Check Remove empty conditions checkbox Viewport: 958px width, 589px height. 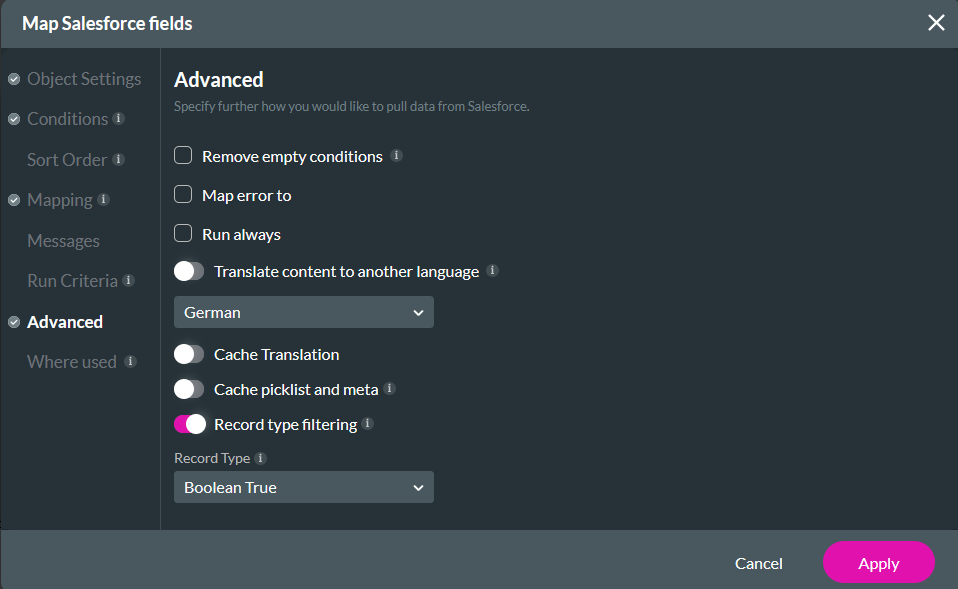click(183, 155)
